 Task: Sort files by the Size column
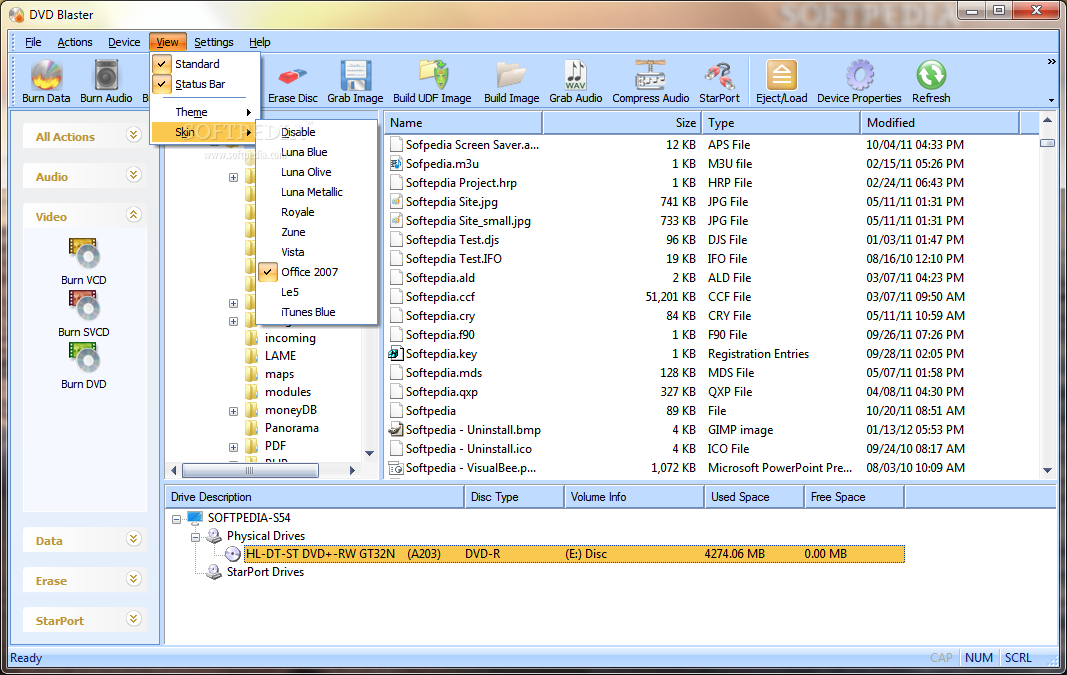[622, 123]
